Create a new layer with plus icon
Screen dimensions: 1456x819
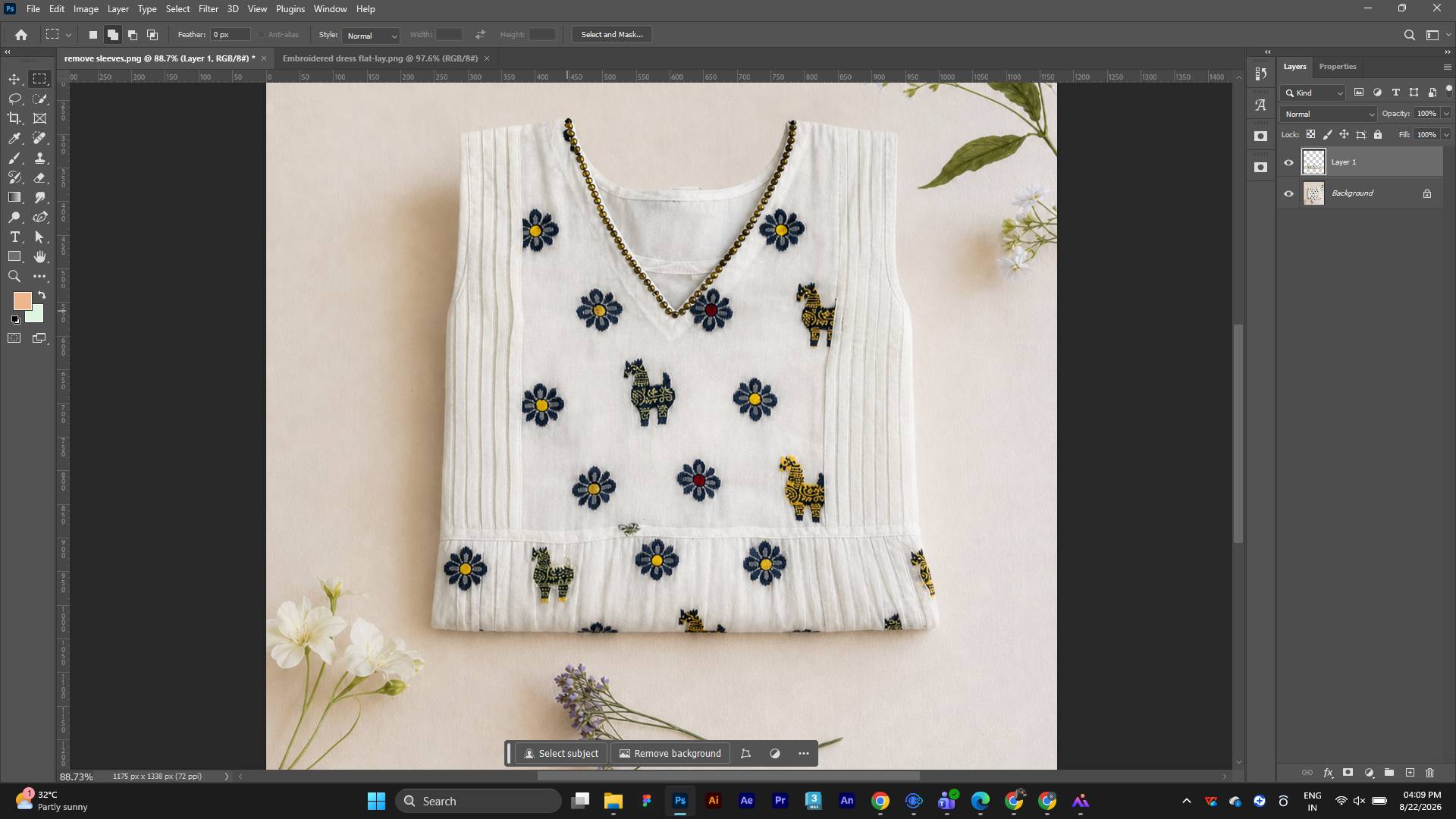[1410, 773]
